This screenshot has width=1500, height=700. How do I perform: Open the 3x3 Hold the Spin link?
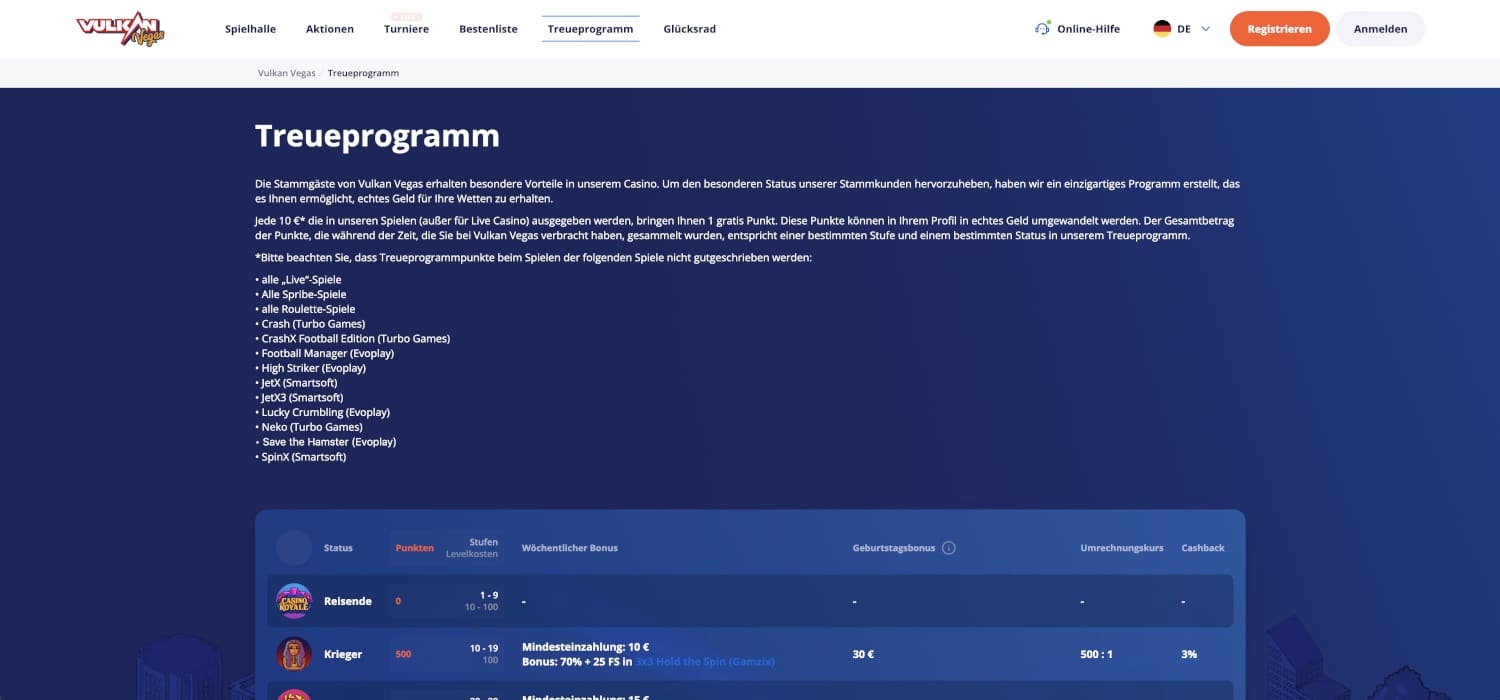[x=705, y=662]
